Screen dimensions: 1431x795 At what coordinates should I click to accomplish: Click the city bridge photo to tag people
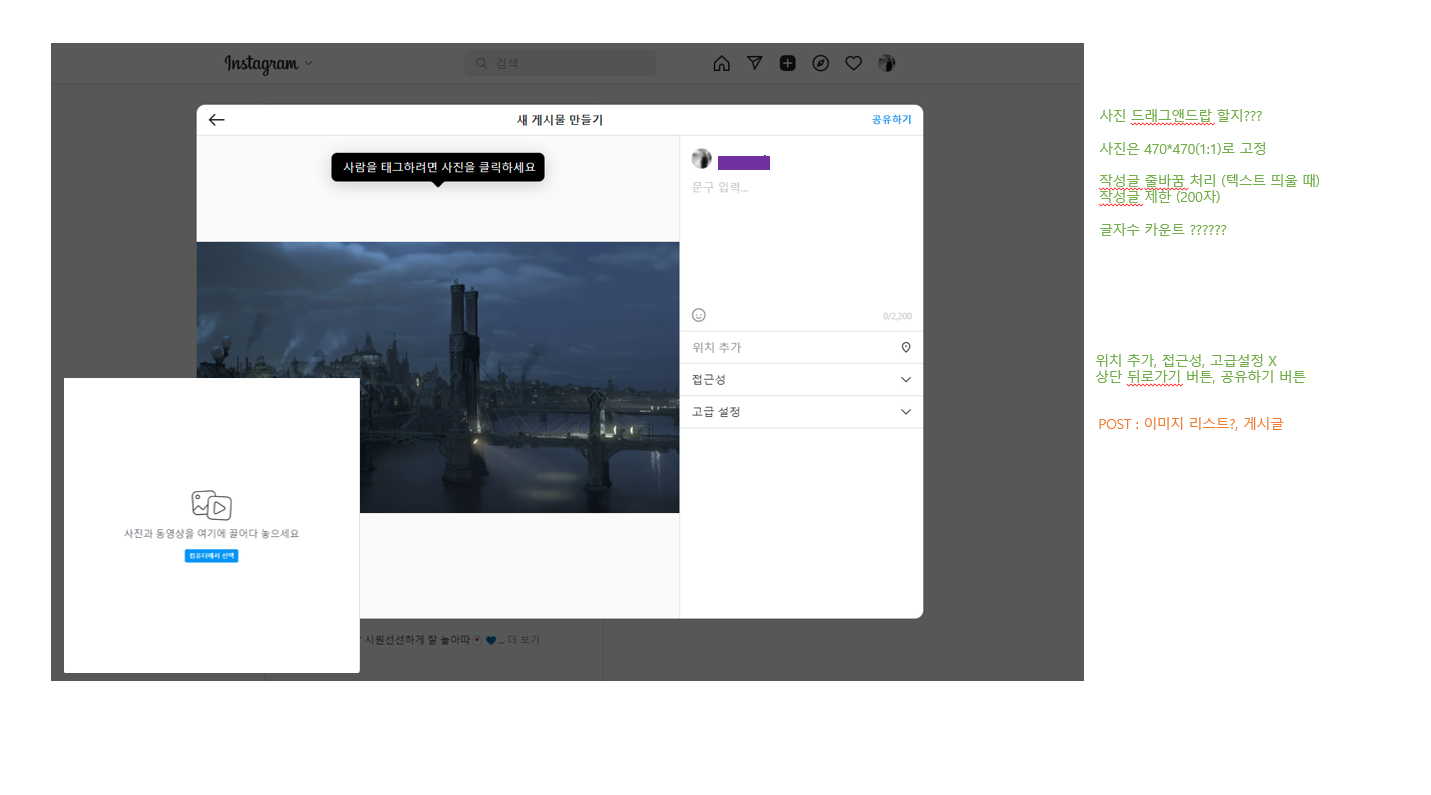coord(438,377)
